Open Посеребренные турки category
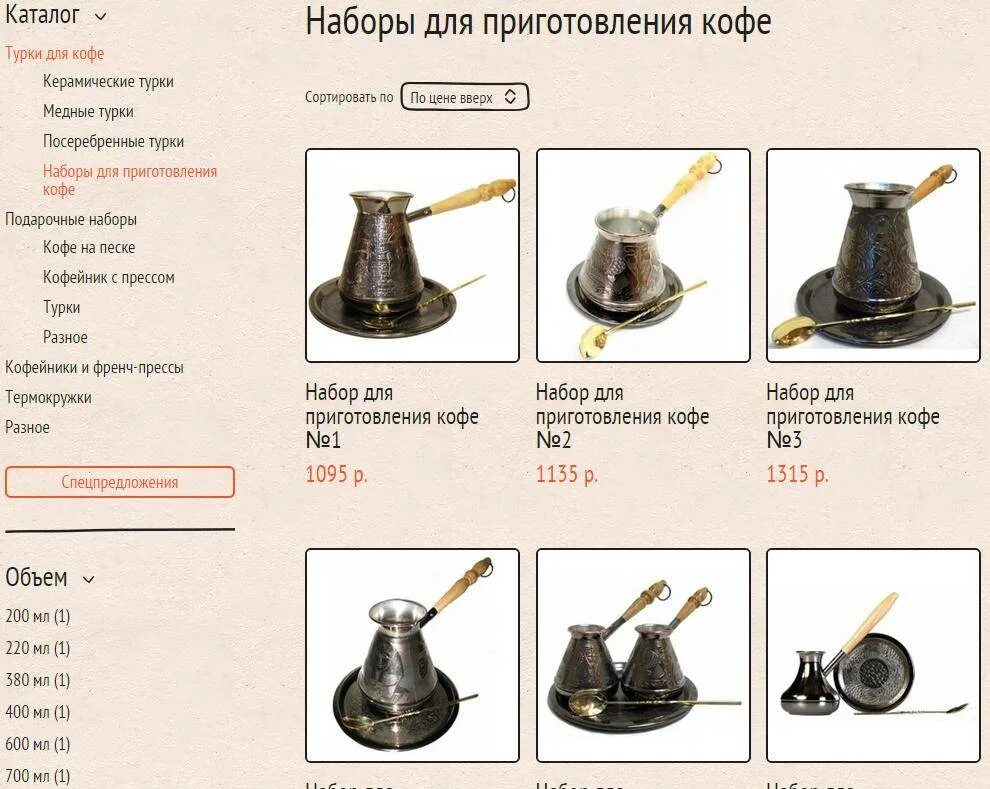Viewport: 990px width, 789px height. 114,141
